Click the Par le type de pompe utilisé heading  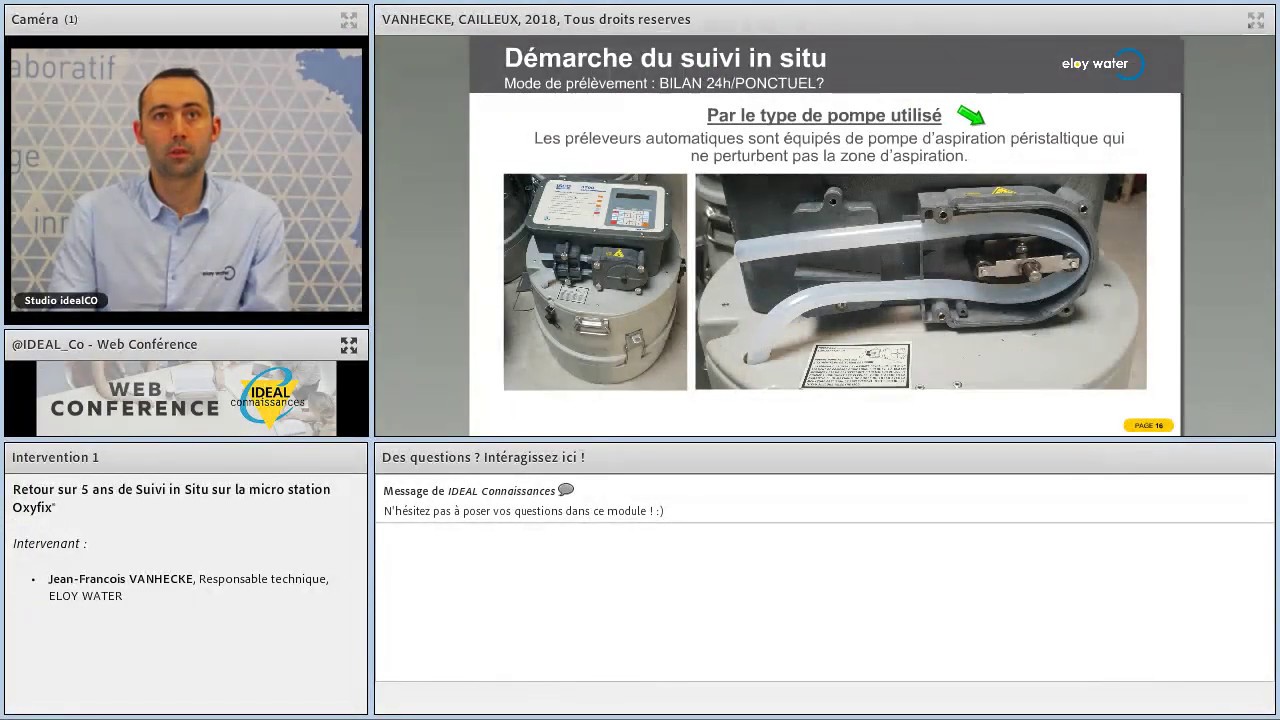824,116
